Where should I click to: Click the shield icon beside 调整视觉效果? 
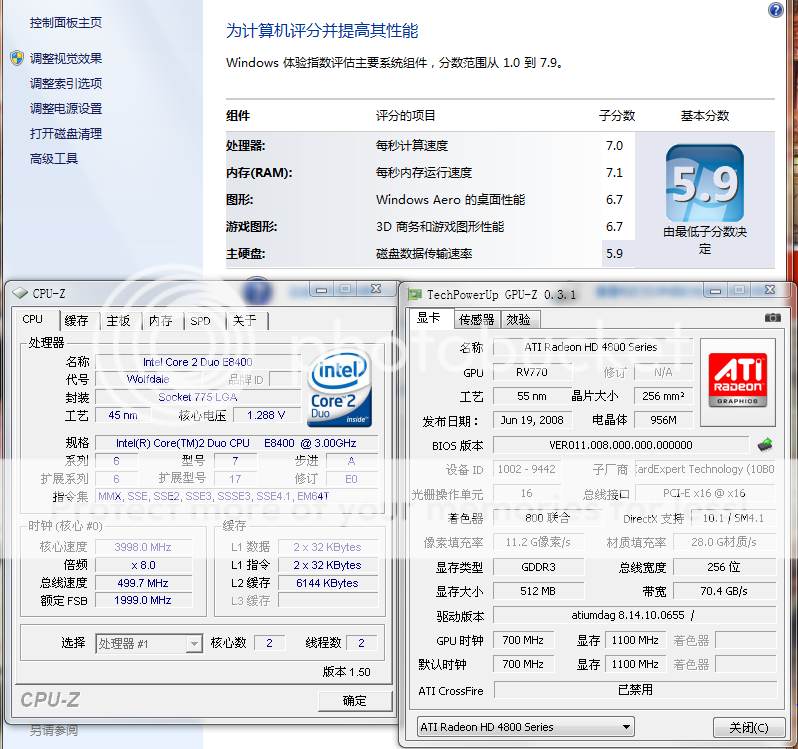click(x=17, y=58)
